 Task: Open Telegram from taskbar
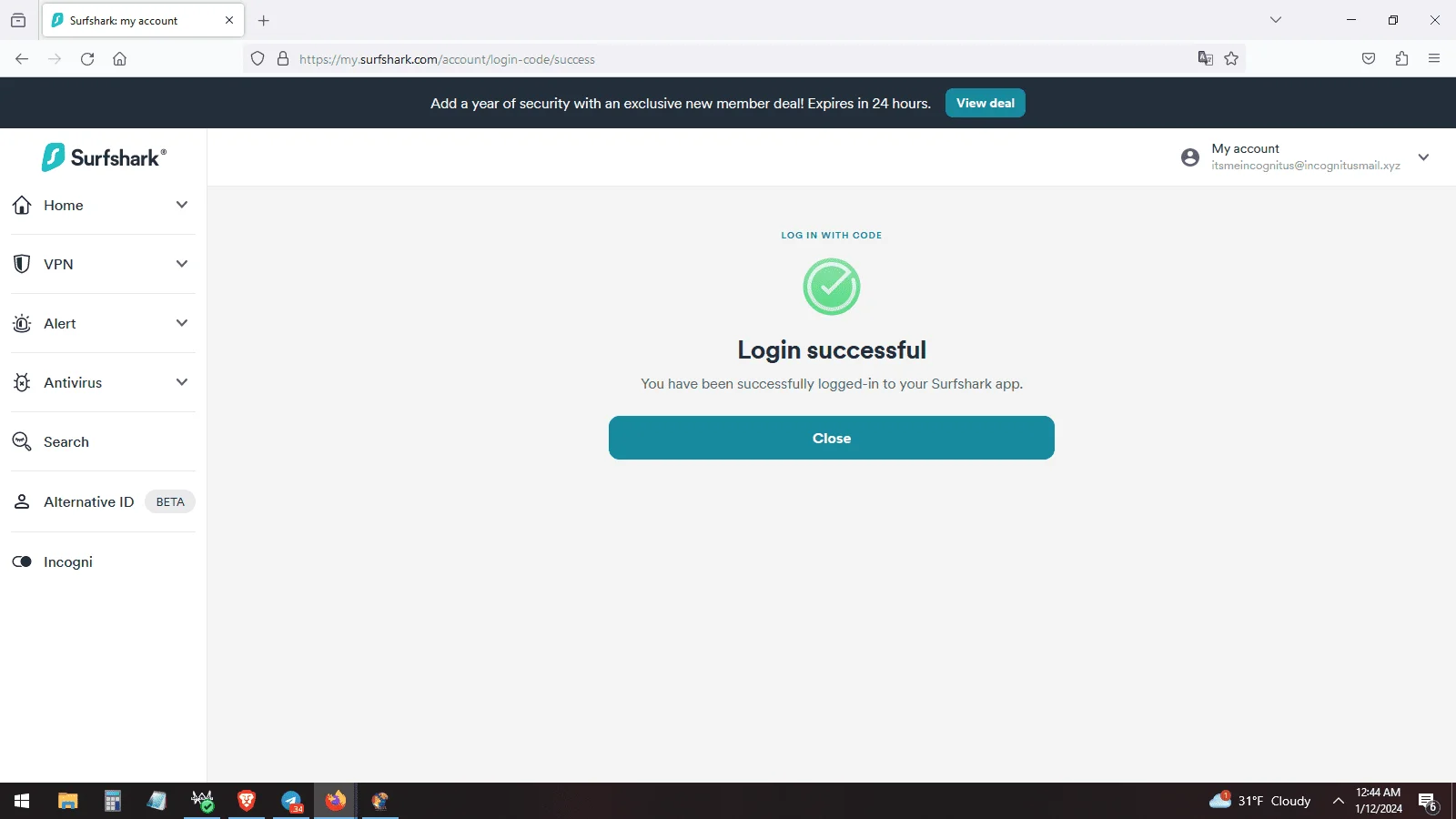291,801
